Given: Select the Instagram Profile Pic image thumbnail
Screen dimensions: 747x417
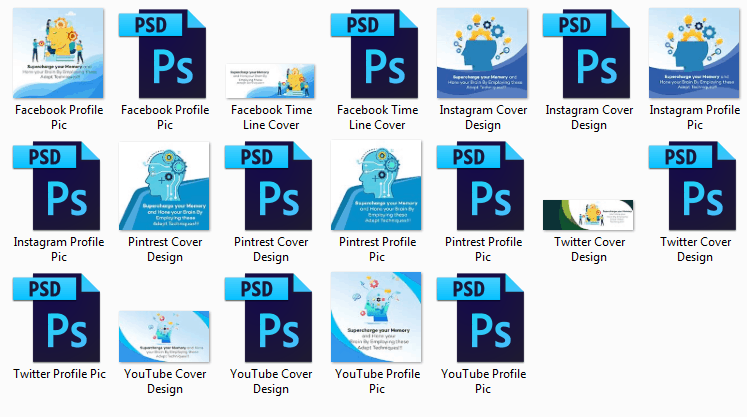Looking at the screenshot, I should coord(694,53).
